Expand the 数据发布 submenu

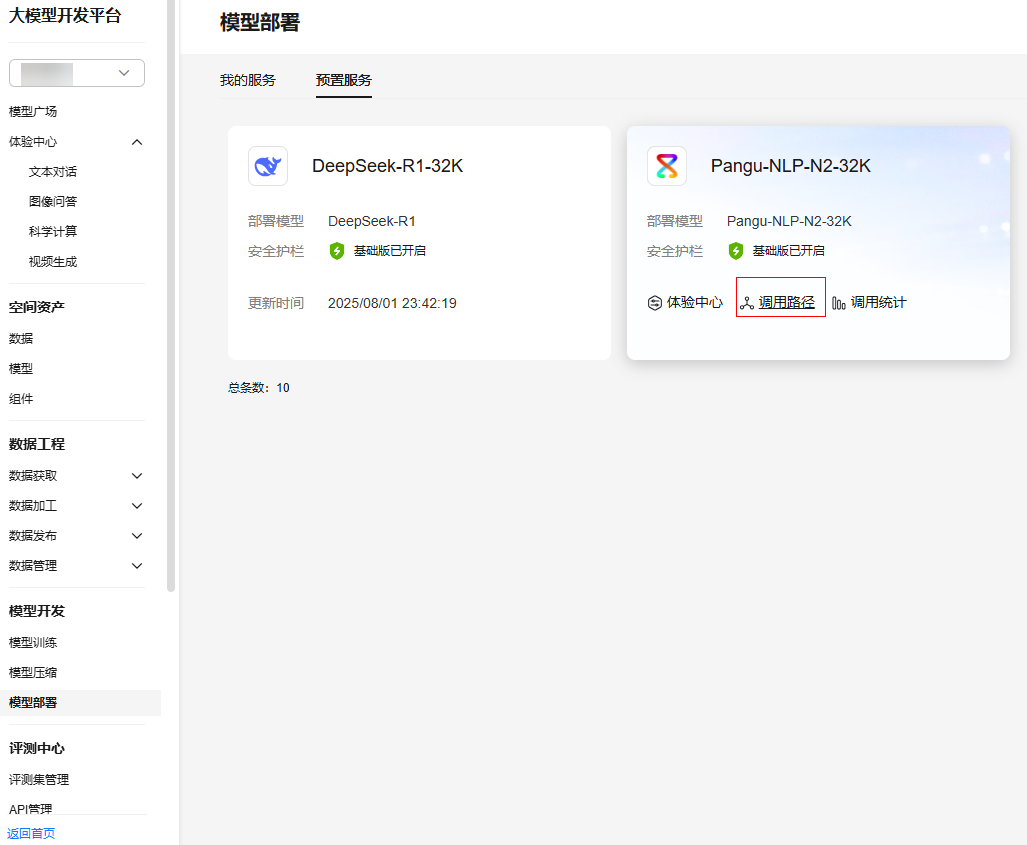137,536
